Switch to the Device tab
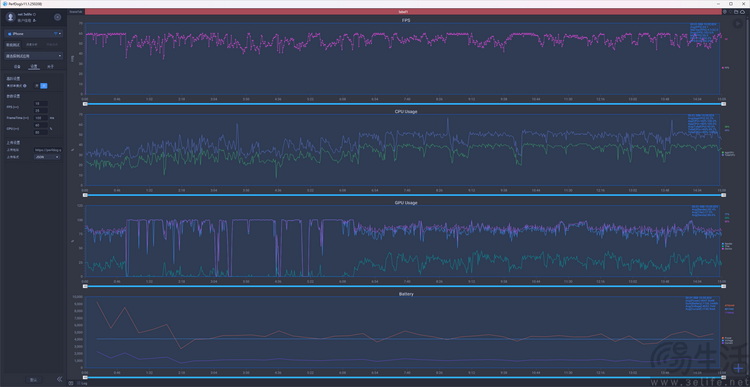Image resolution: width=750 pixels, height=387 pixels. point(17,66)
